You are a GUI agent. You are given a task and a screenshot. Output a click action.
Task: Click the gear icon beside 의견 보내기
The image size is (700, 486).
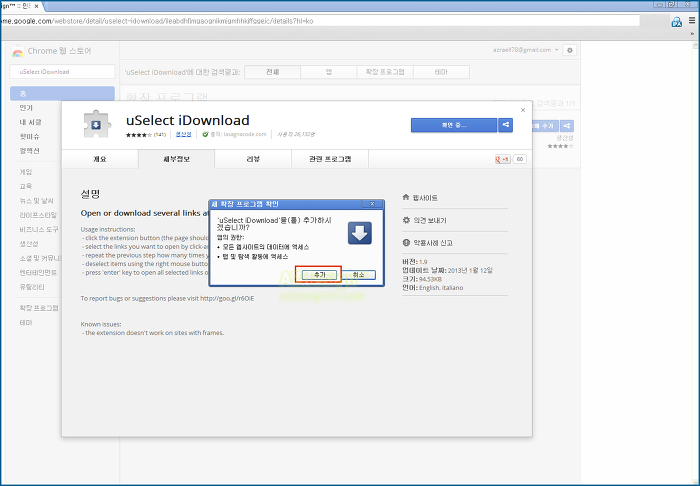point(406,220)
